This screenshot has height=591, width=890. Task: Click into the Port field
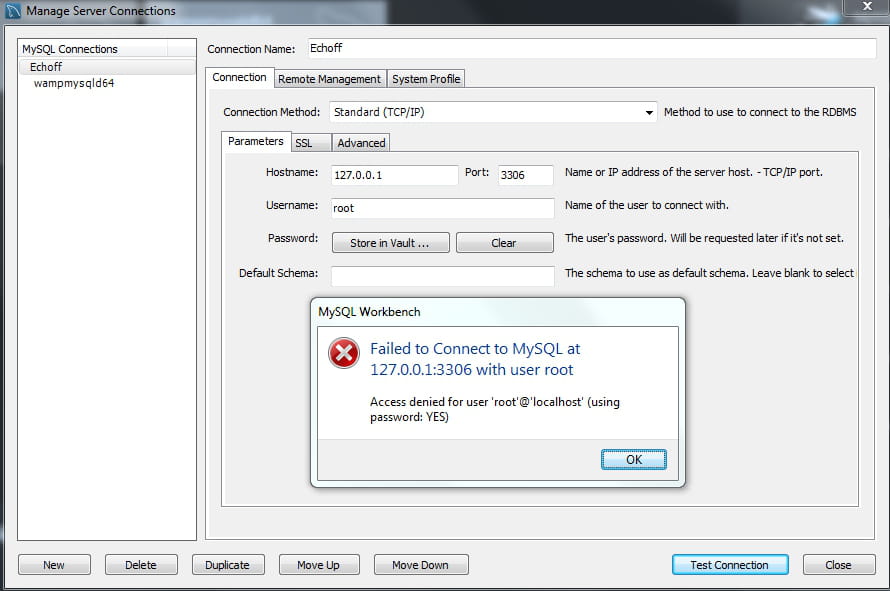(526, 175)
